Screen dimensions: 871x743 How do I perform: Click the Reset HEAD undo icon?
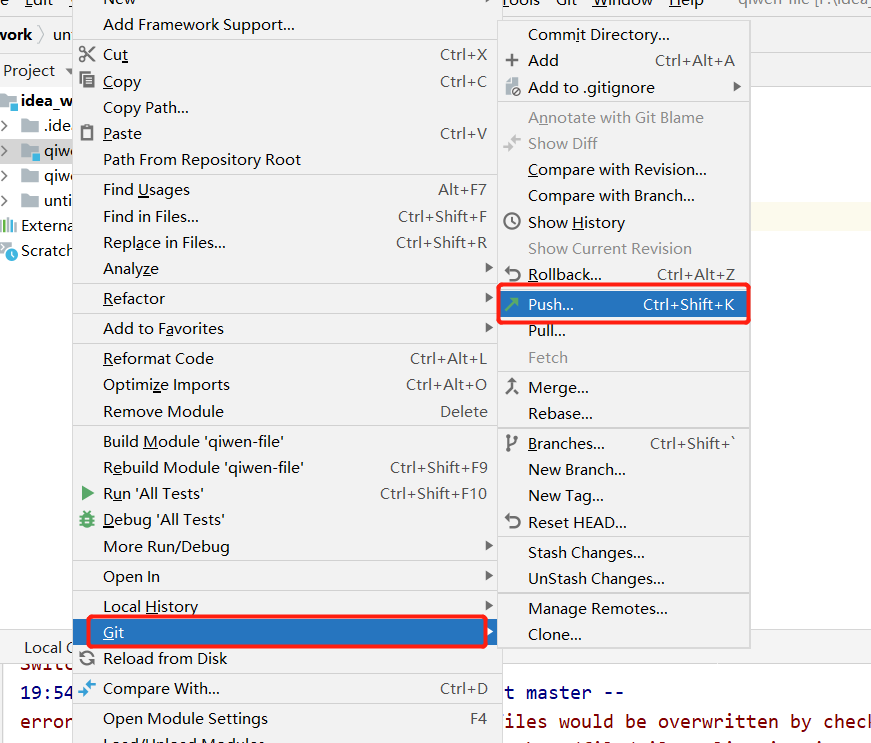click(512, 522)
